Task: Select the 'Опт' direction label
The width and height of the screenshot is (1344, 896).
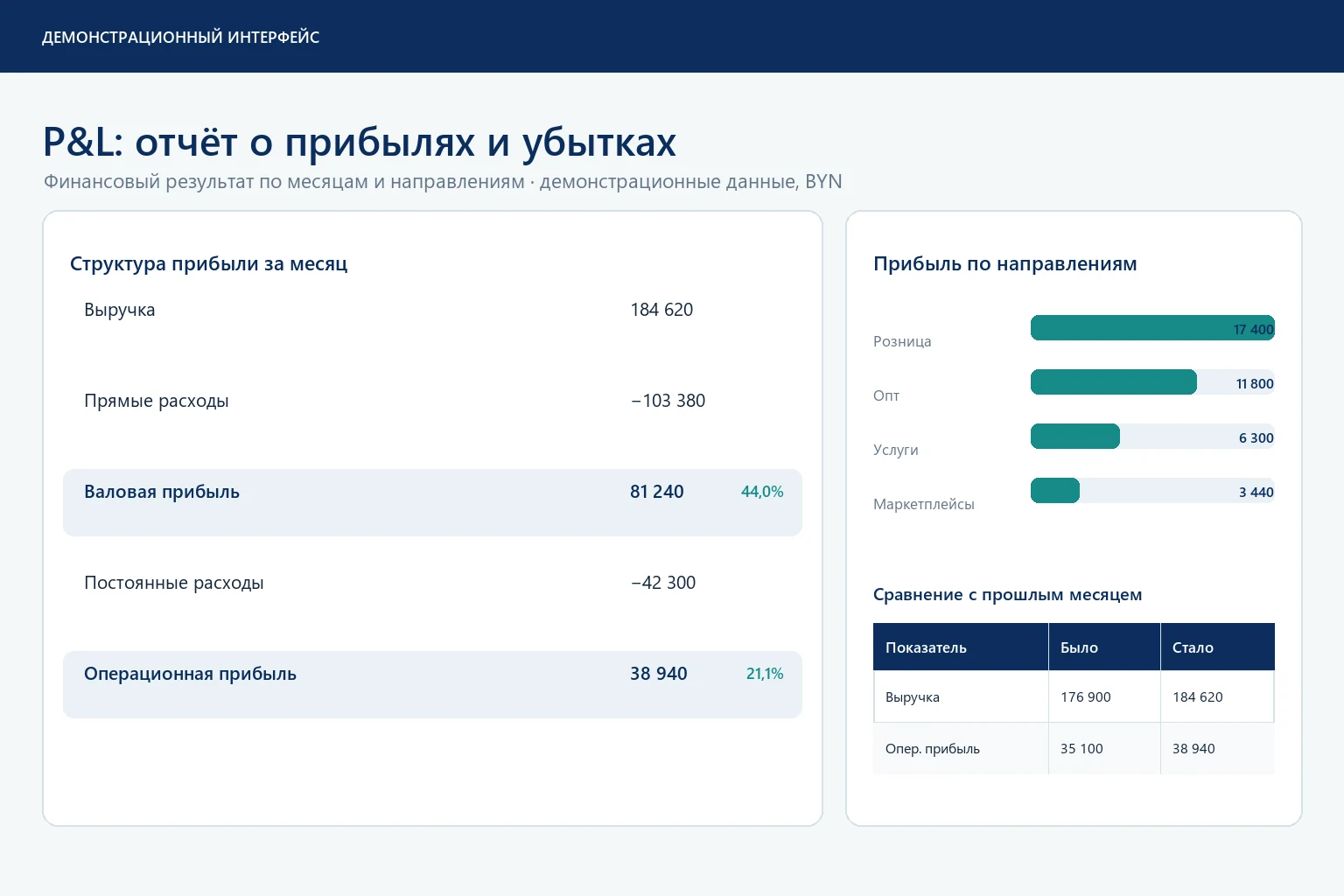Action: (x=886, y=395)
